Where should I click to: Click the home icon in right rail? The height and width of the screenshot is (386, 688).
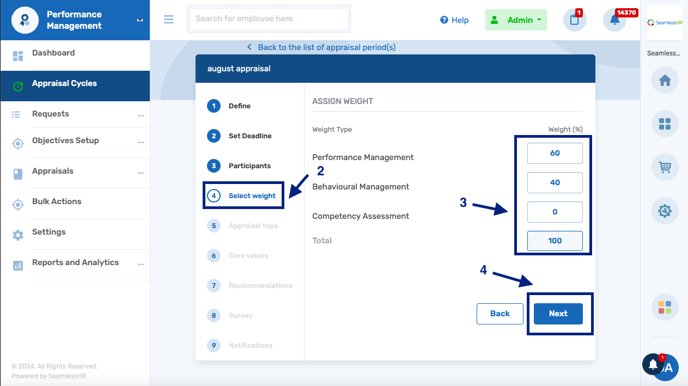pyautogui.click(x=665, y=80)
